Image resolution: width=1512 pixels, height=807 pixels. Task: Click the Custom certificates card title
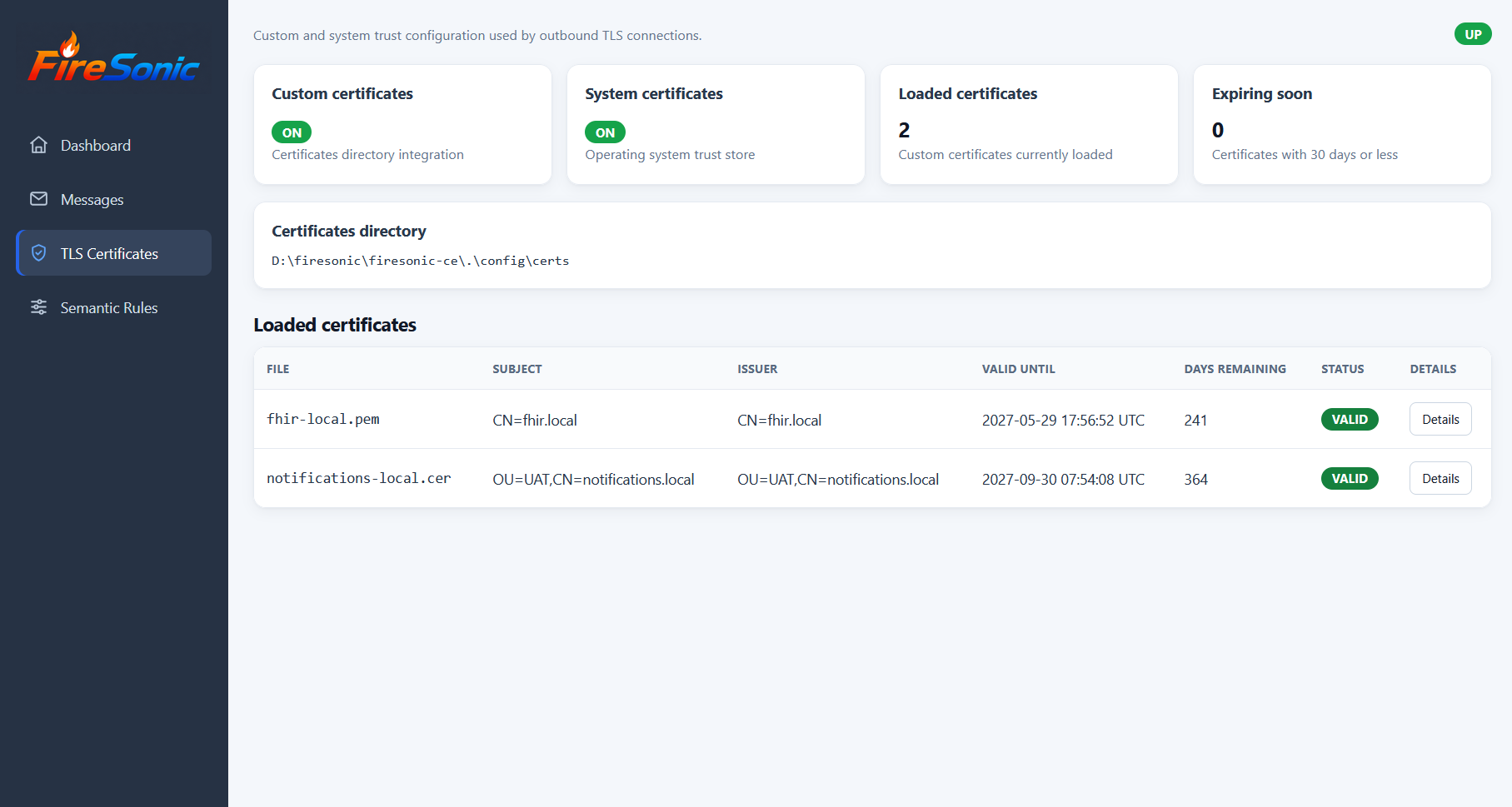(x=342, y=93)
